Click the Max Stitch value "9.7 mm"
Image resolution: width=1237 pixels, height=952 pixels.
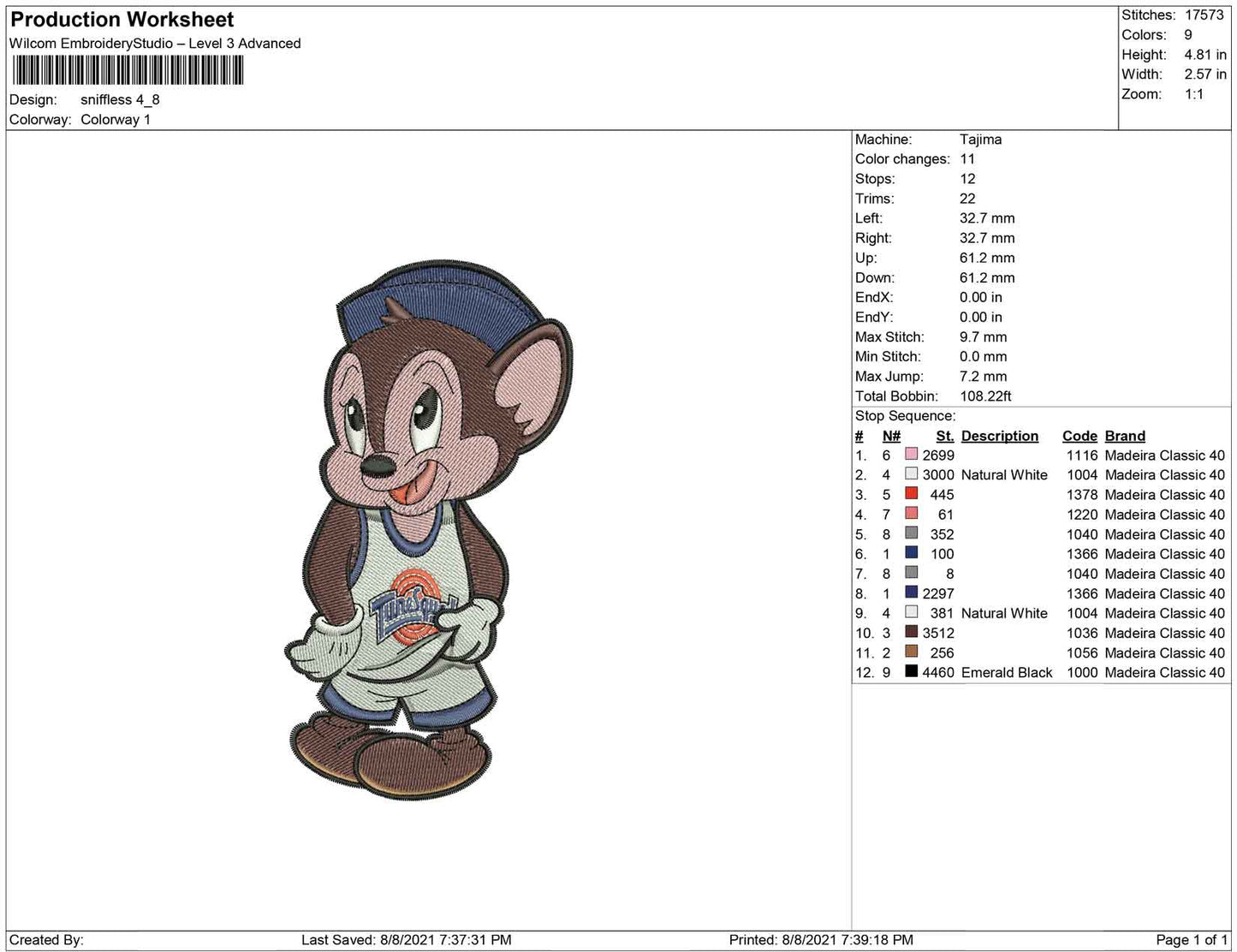984,336
